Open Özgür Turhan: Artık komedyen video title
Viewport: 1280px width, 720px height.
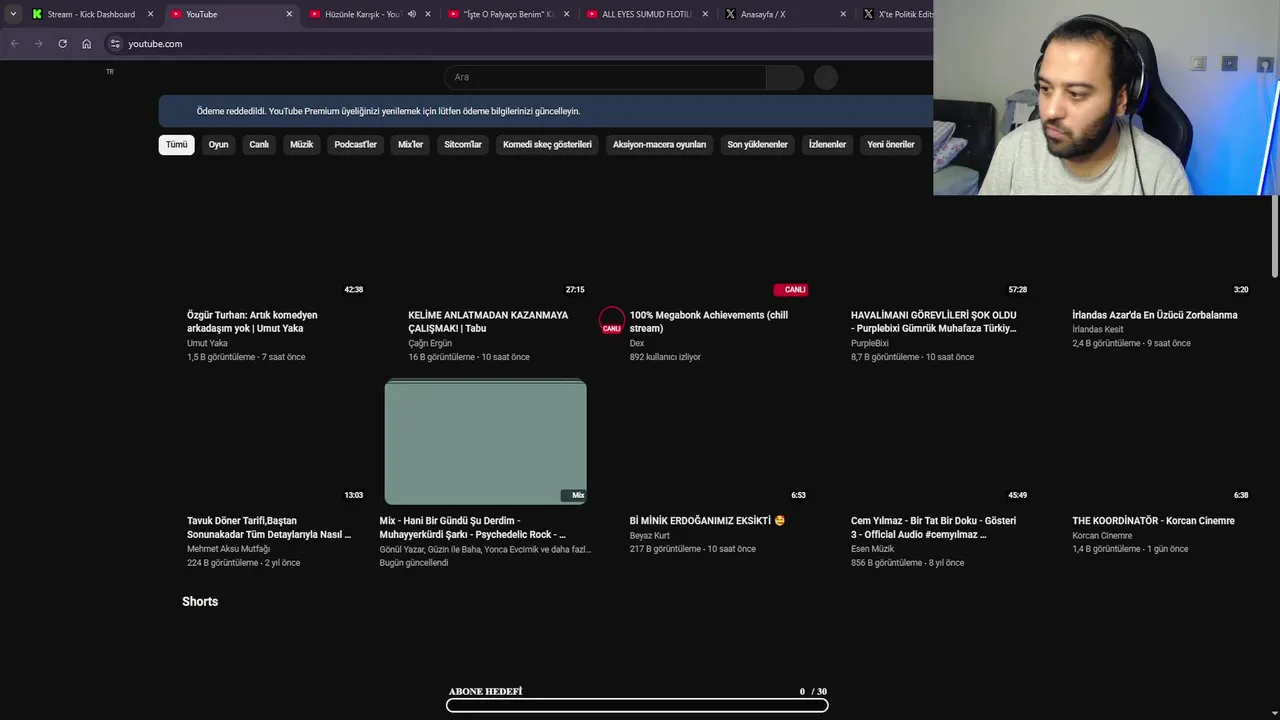click(252, 322)
